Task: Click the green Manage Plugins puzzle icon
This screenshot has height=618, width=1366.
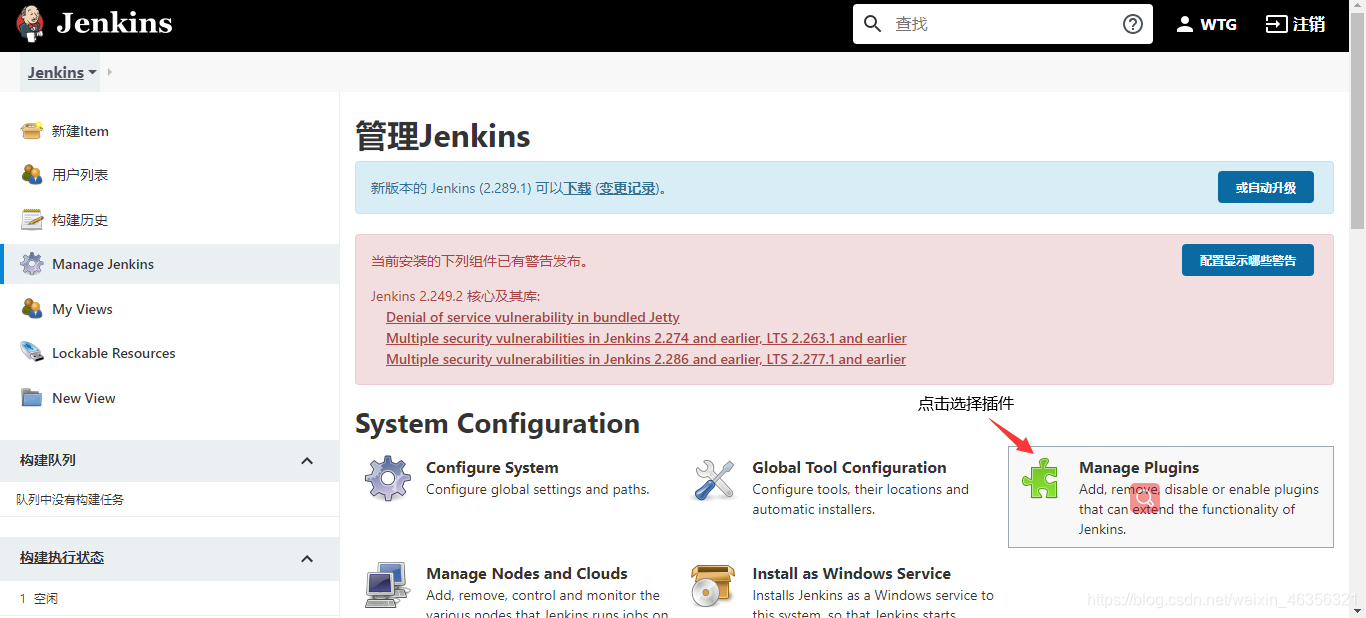Action: [1040, 478]
